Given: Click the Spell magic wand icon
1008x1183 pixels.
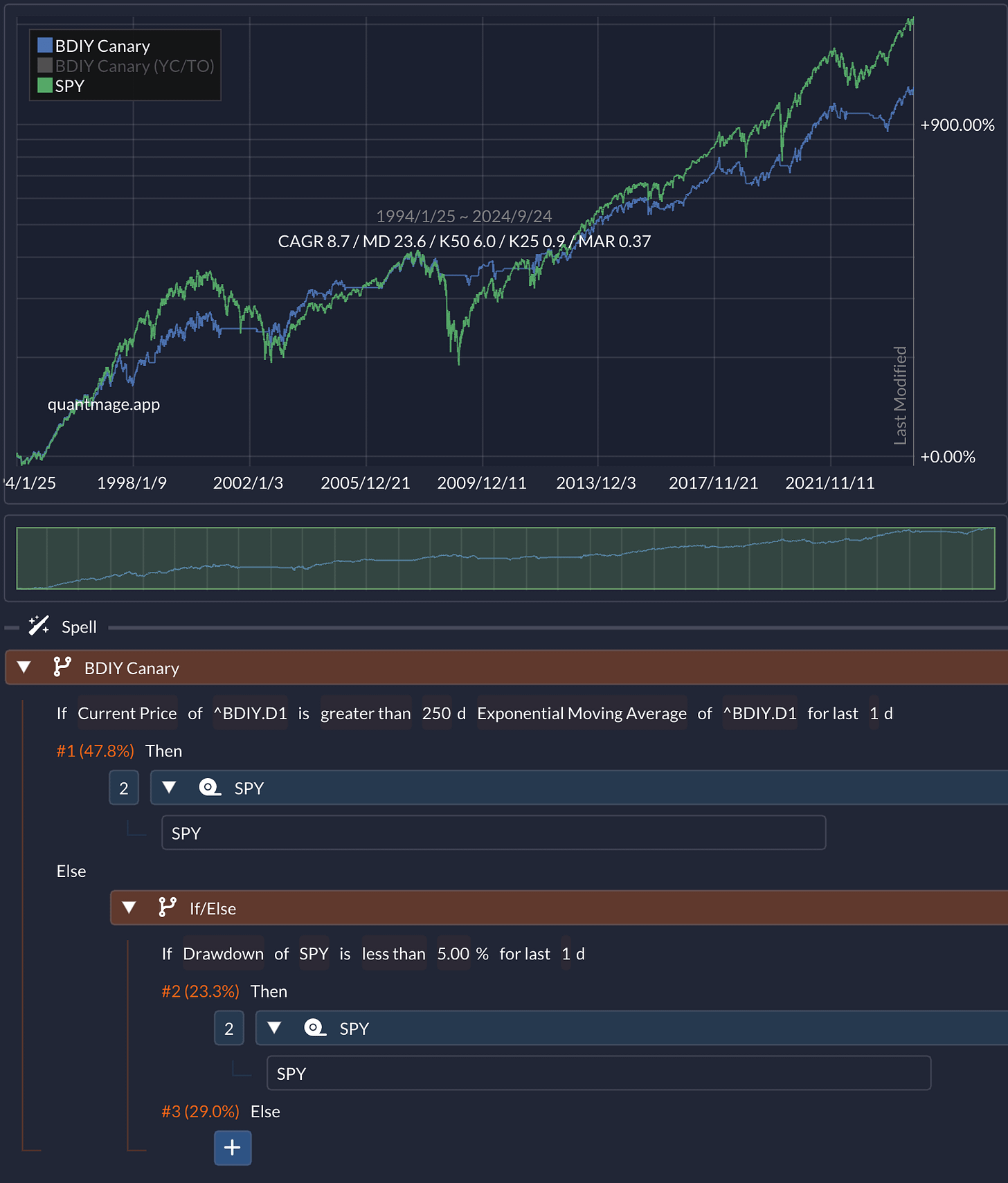Looking at the screenshot, I should click(39, 626).
